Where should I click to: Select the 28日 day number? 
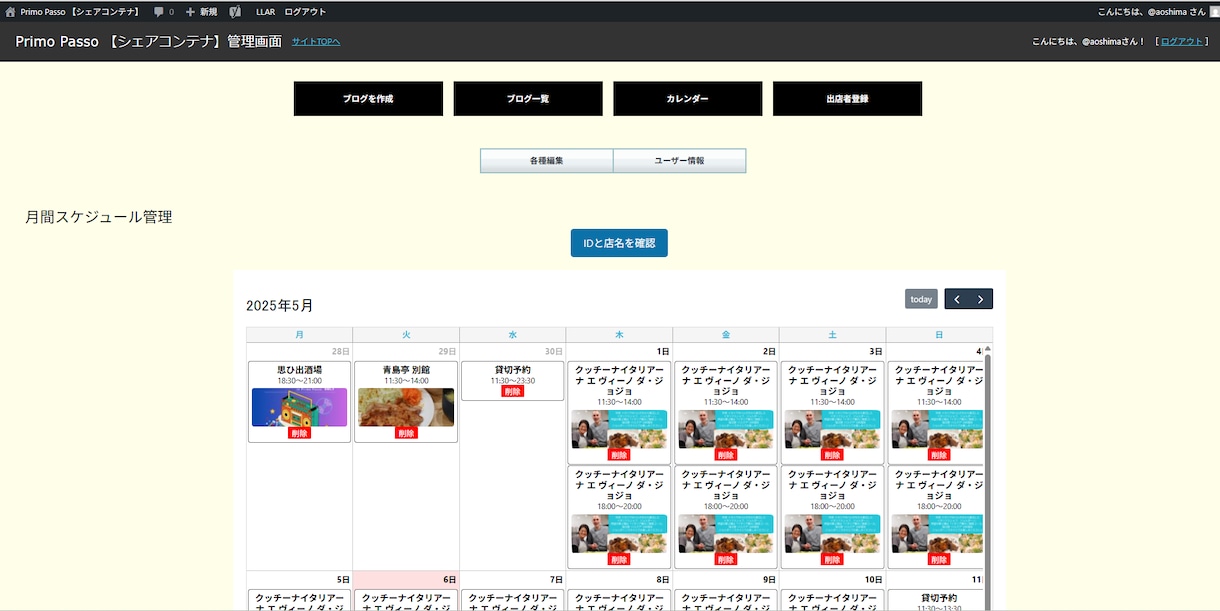341,352
